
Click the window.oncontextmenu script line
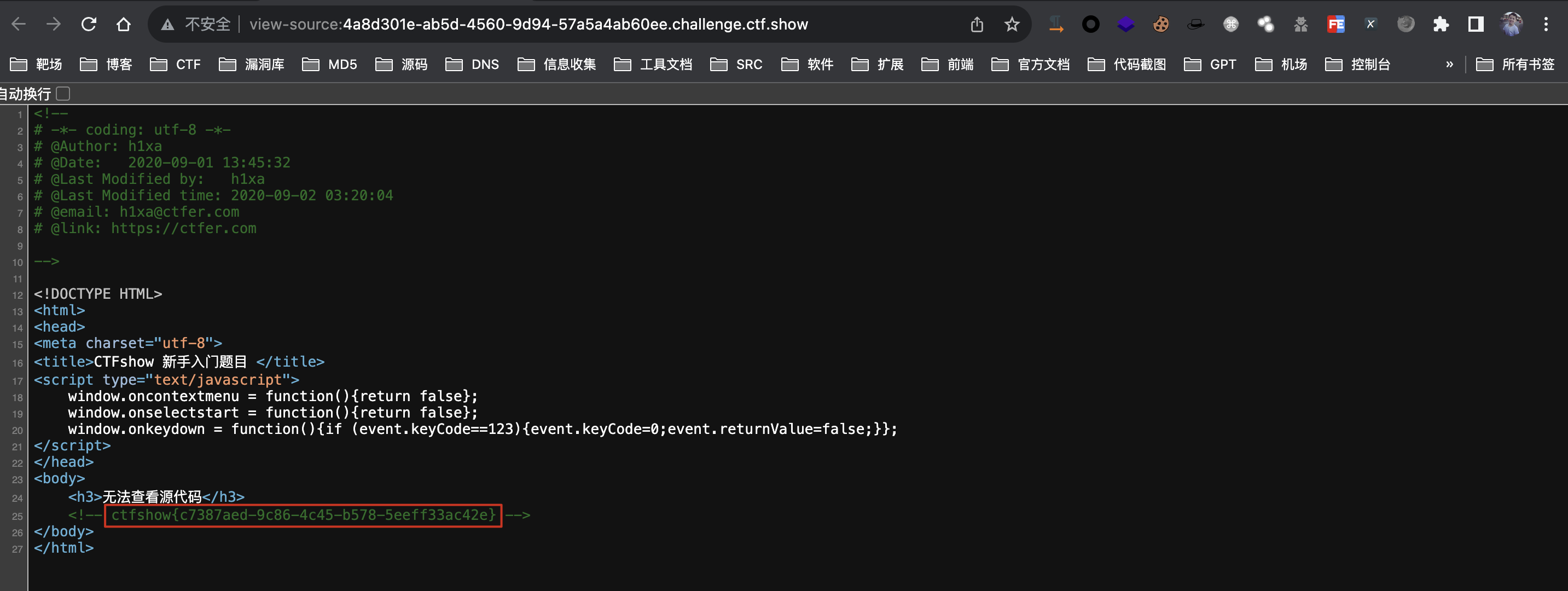pos(274,396)
